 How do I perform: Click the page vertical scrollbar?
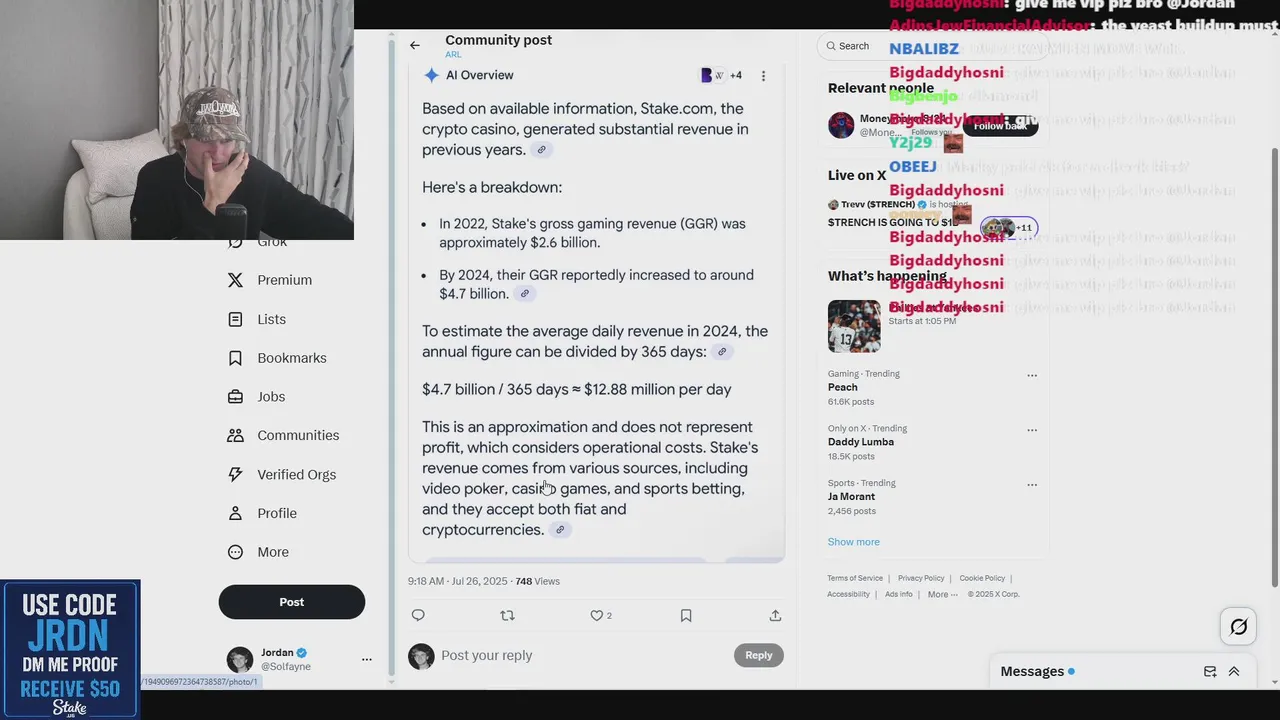click(1274, 365)
